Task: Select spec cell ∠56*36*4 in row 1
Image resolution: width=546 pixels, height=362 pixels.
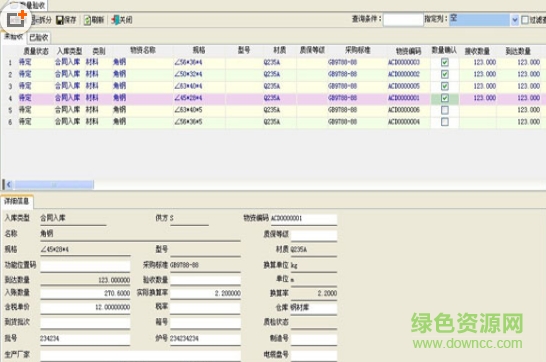Action: 199,62
